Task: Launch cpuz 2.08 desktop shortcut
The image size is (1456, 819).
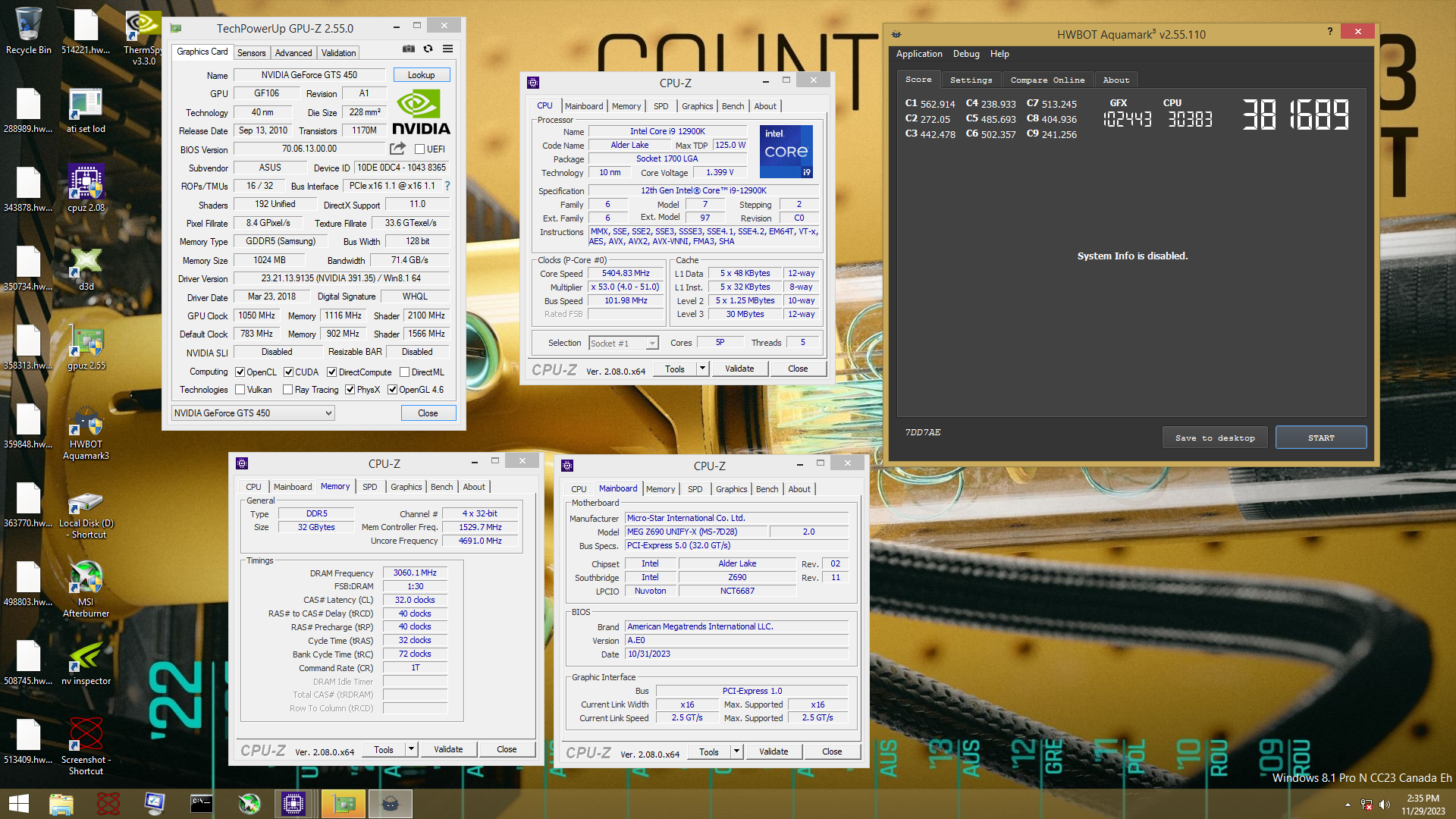Action: pos(86,189)
